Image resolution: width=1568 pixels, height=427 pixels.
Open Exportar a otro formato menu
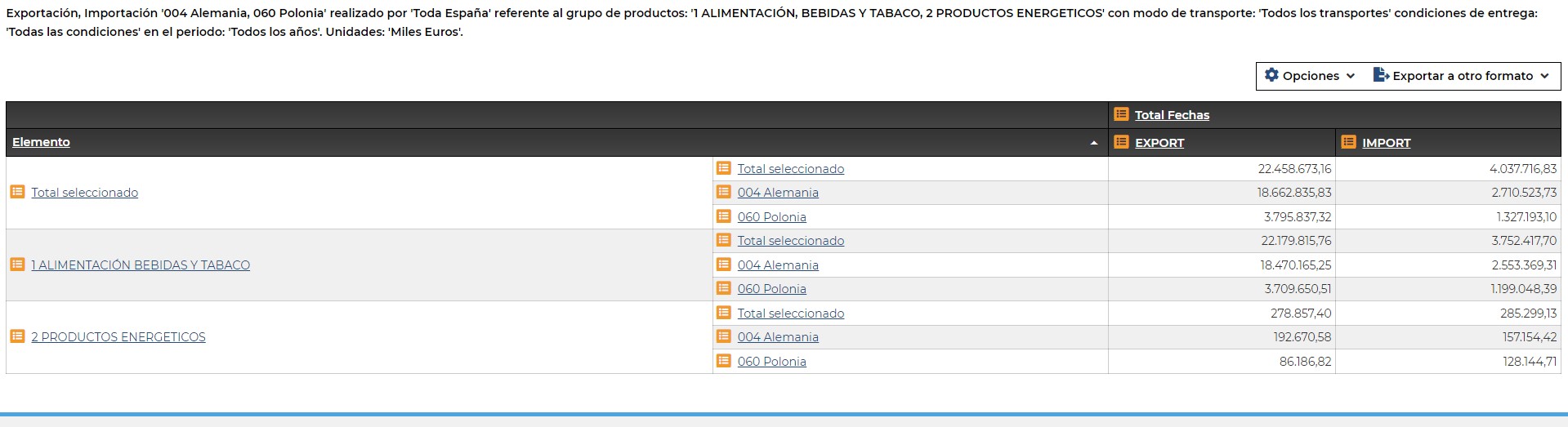point(1463,76)
